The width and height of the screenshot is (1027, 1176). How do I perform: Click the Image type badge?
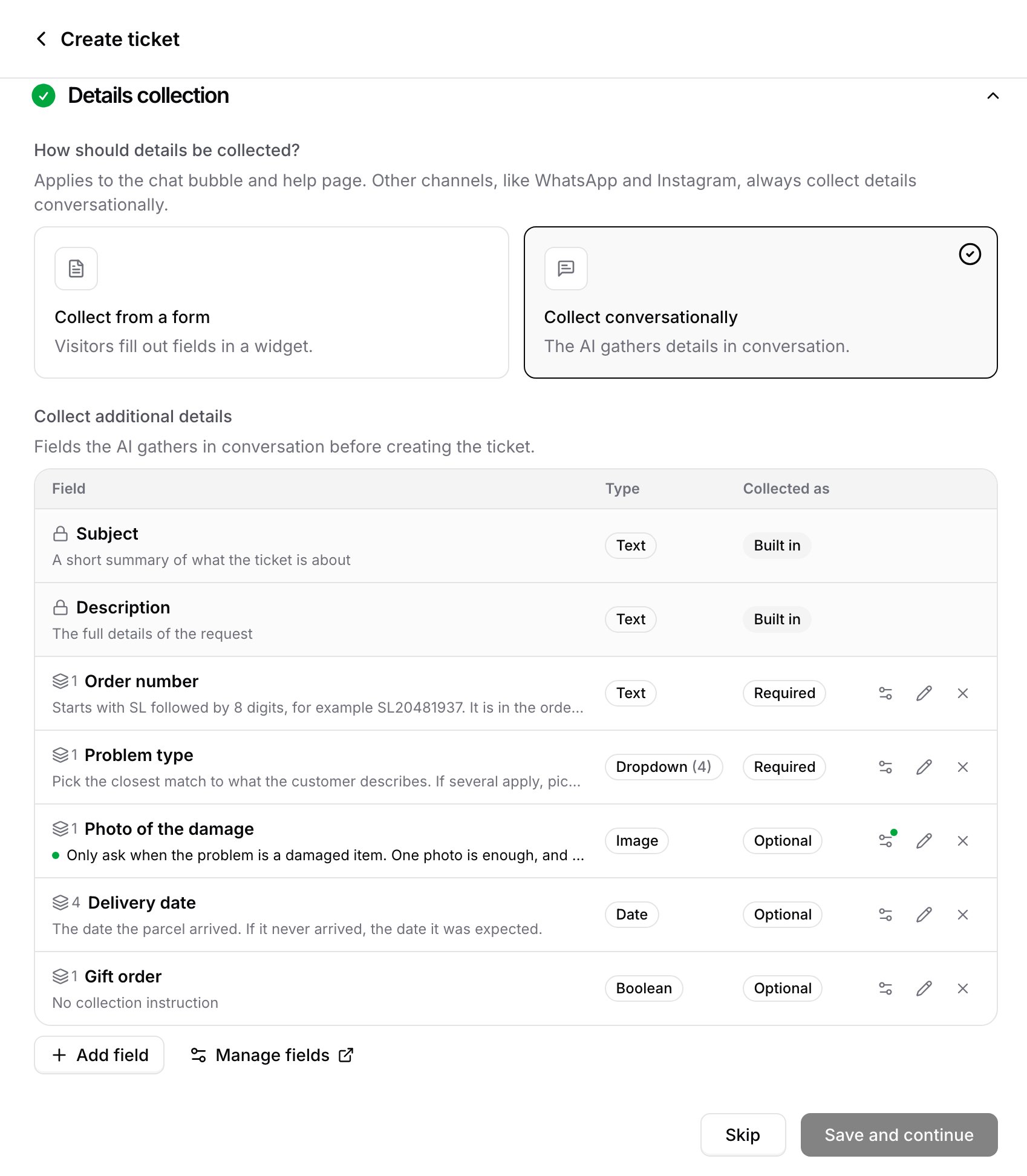tap(637, 841)
